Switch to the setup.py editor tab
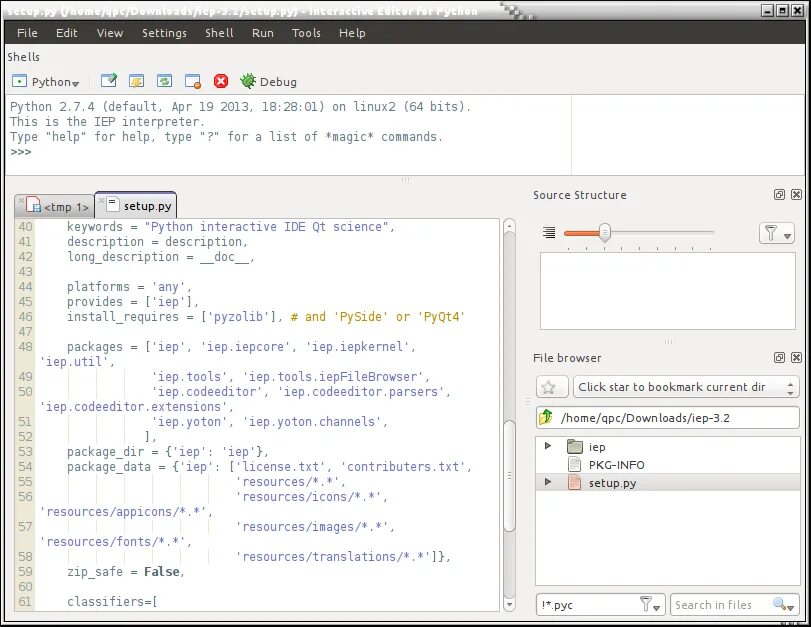811x627 pixels. 136,205
